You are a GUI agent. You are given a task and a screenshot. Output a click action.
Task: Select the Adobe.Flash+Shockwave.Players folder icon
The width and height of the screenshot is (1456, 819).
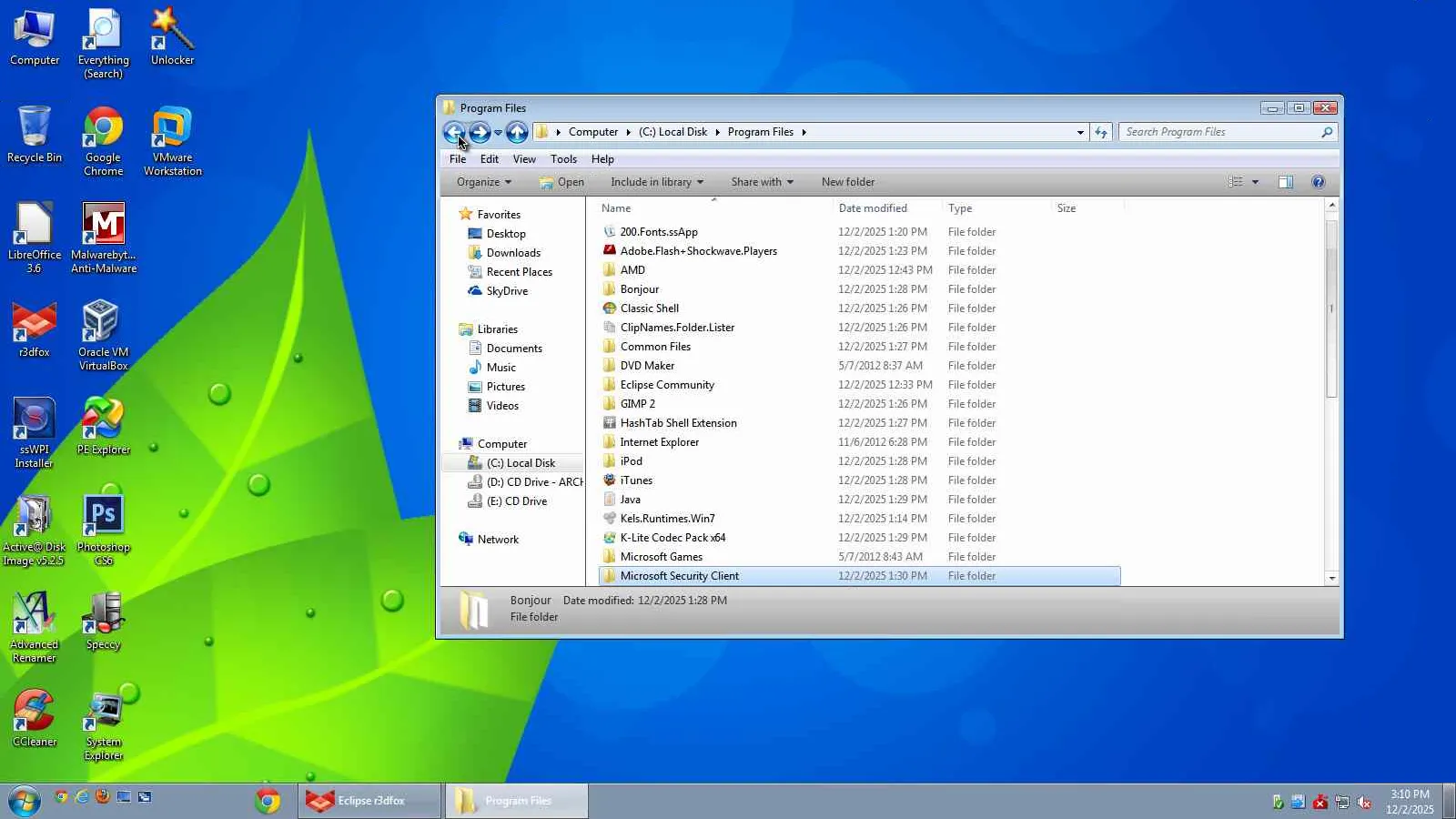click(x=610, y=251)
